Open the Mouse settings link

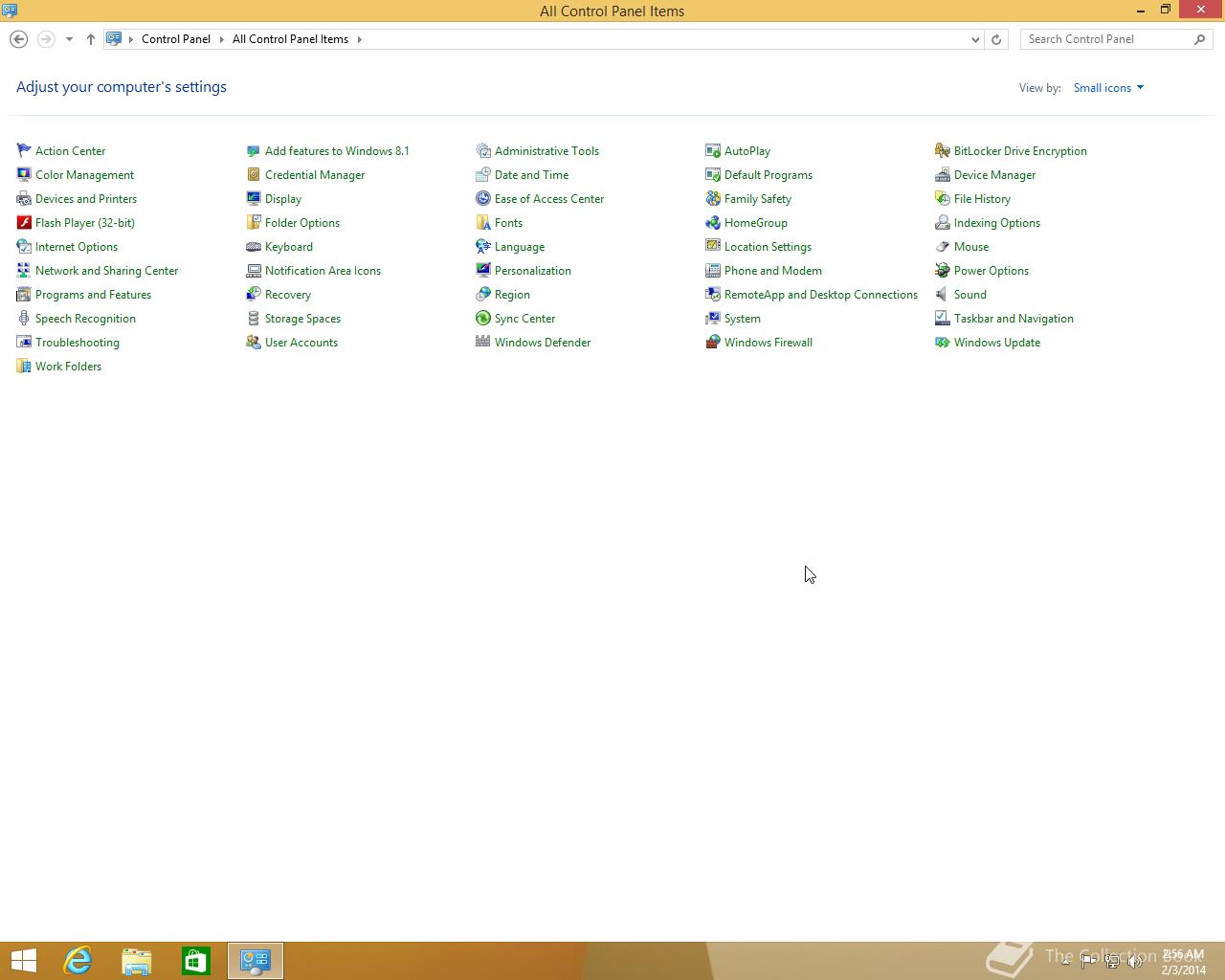click(x=971, y=246)
